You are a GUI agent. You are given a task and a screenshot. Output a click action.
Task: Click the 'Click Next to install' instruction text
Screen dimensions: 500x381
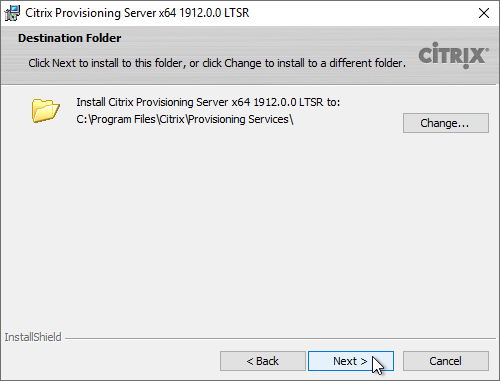point(217,63)
